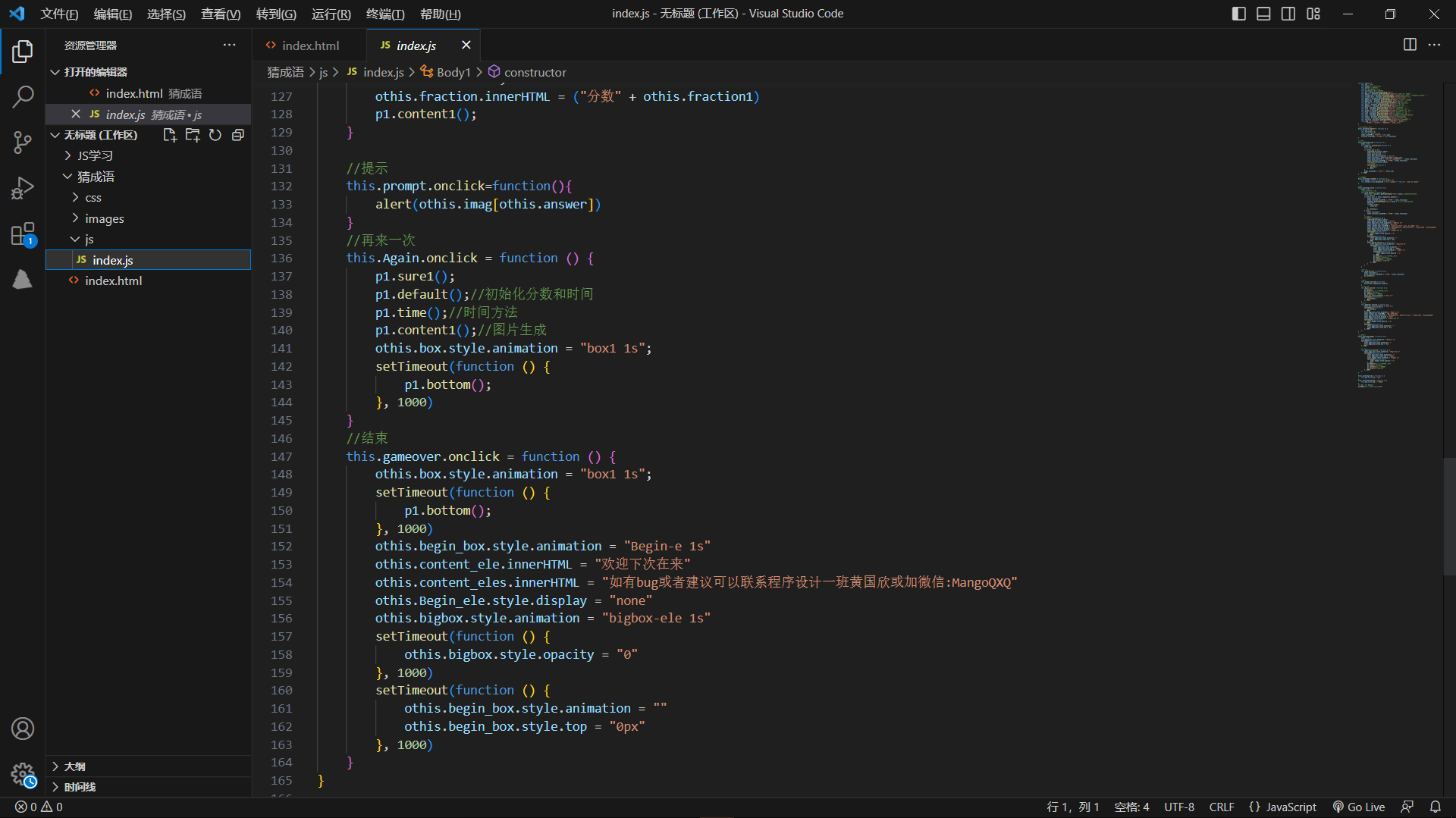Click the editor vertical scrollbar thumb
This screenshot has height=818, width=1456.
coord(1449,516)
